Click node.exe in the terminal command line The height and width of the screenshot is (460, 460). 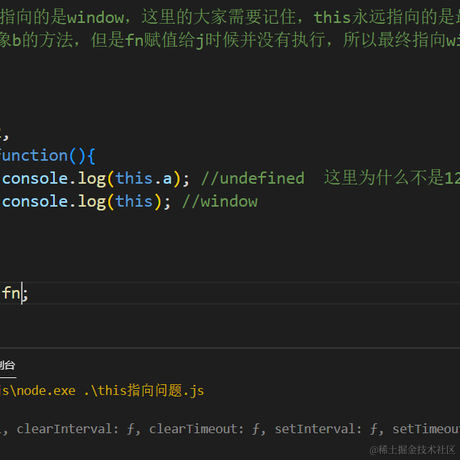46,390
